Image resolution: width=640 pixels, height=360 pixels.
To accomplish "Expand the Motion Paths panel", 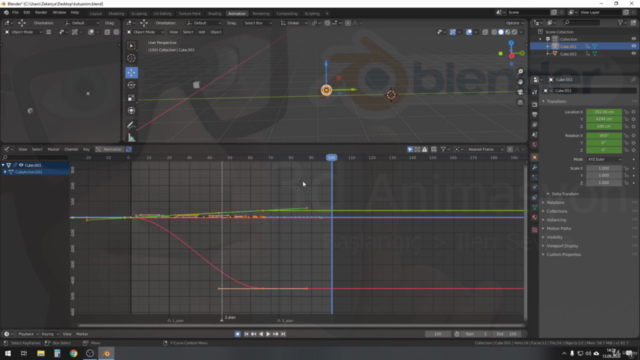I will point(558,229).
